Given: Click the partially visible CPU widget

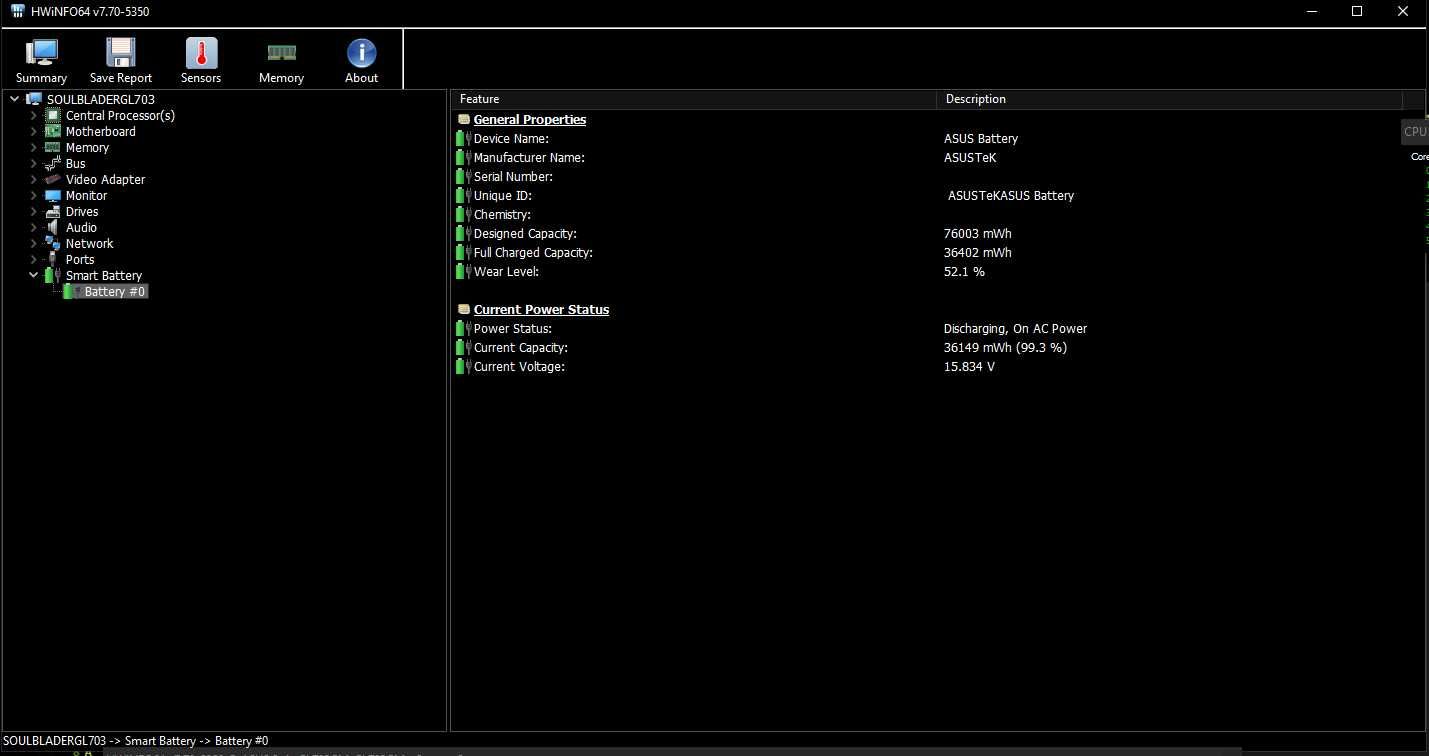Looking at the screenshot, I should 1415,131.
